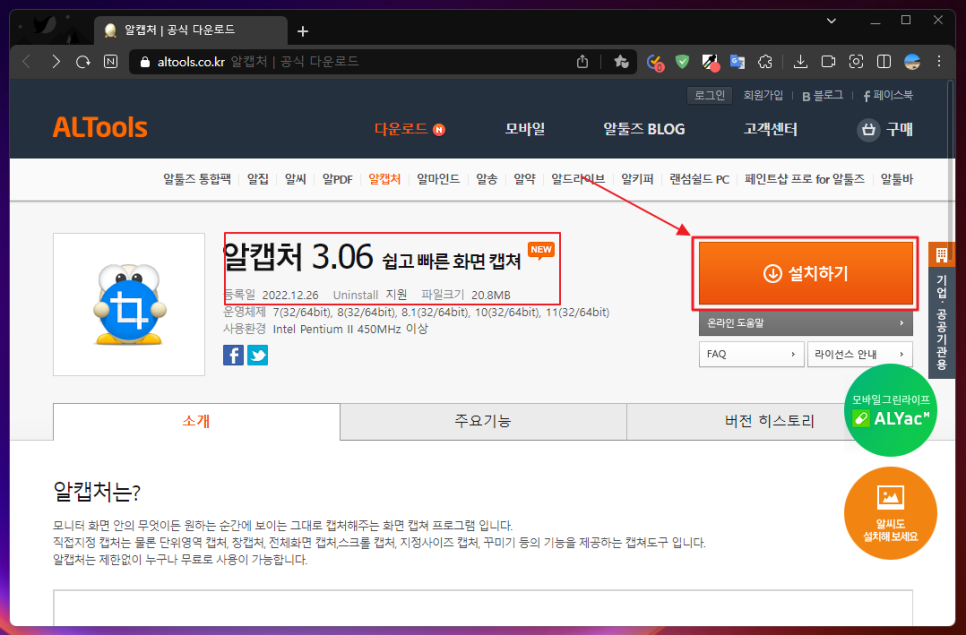Open the browser three-dot menu
The width and height of the screenshot is (966, 635).
point(939,62)
